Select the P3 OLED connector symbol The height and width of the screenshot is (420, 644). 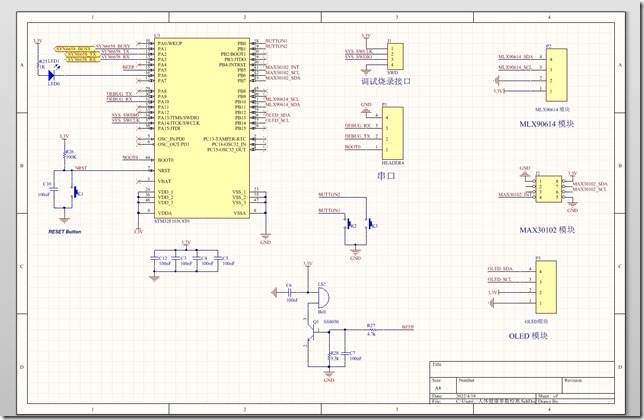point(546,287)
